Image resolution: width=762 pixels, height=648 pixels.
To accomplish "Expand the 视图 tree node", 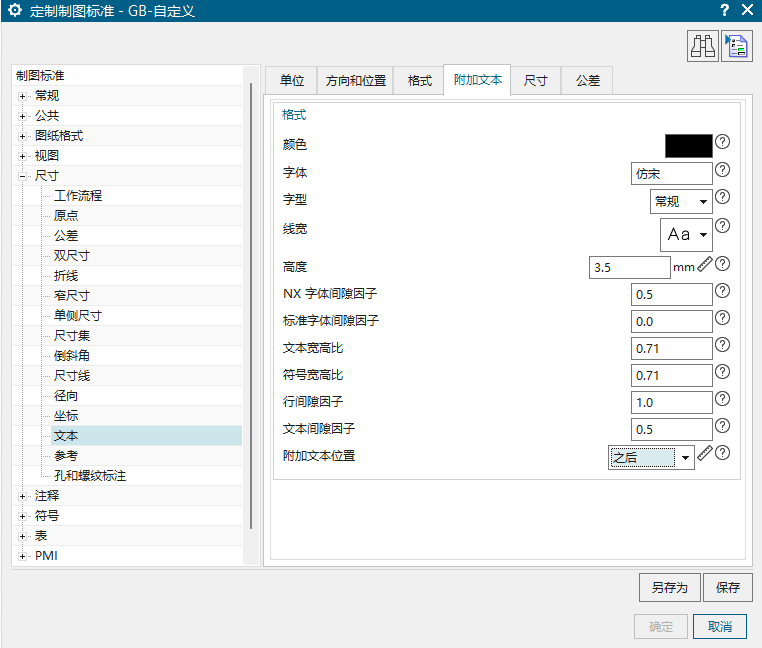I will click(22, 156).
